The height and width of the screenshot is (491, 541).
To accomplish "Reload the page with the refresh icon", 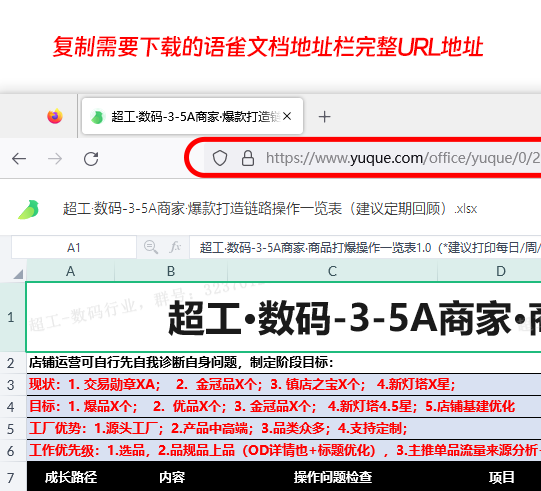I will coord(91,159).
